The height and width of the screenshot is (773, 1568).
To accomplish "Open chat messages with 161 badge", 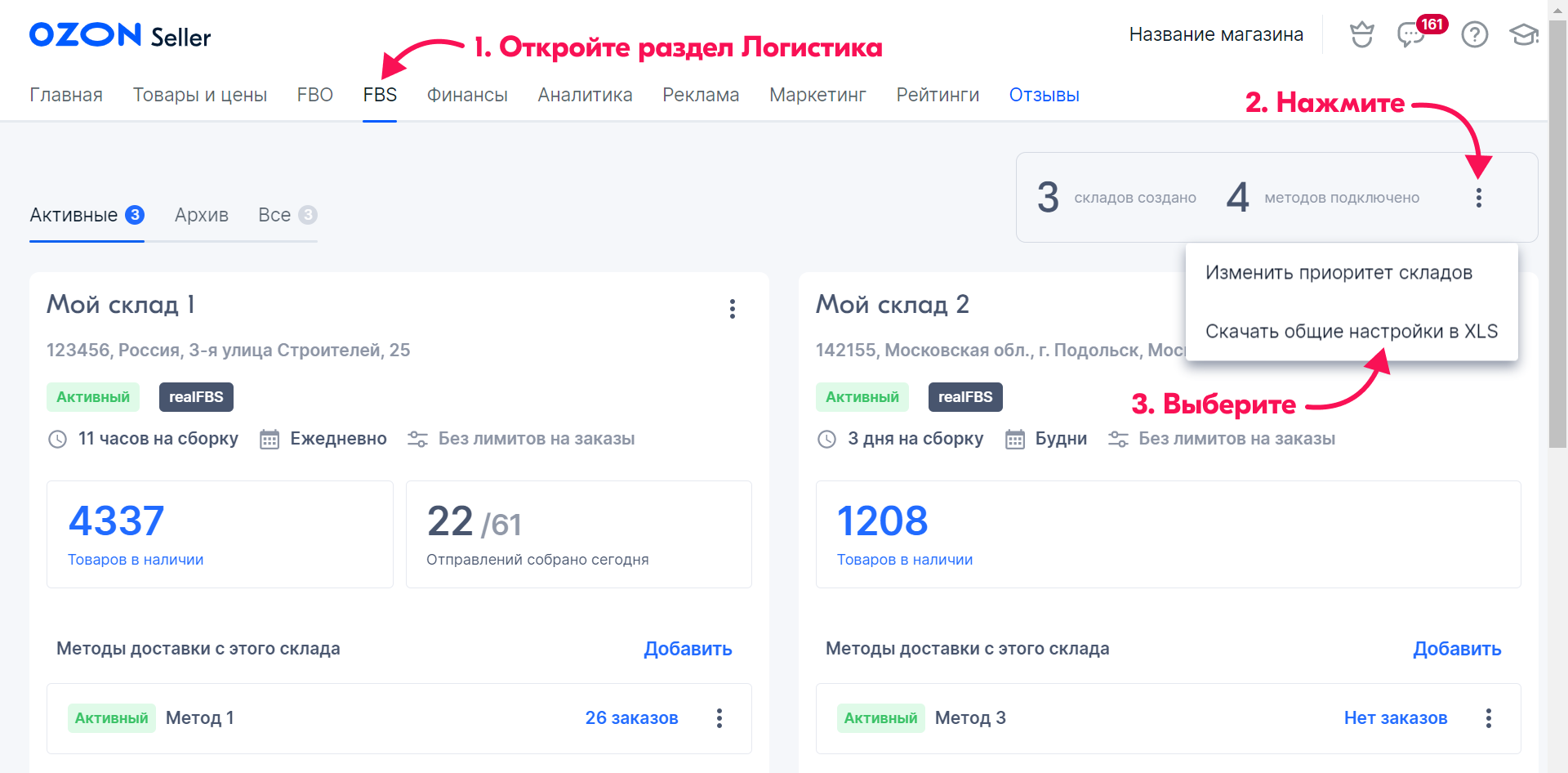I will tap(1410, 35).
